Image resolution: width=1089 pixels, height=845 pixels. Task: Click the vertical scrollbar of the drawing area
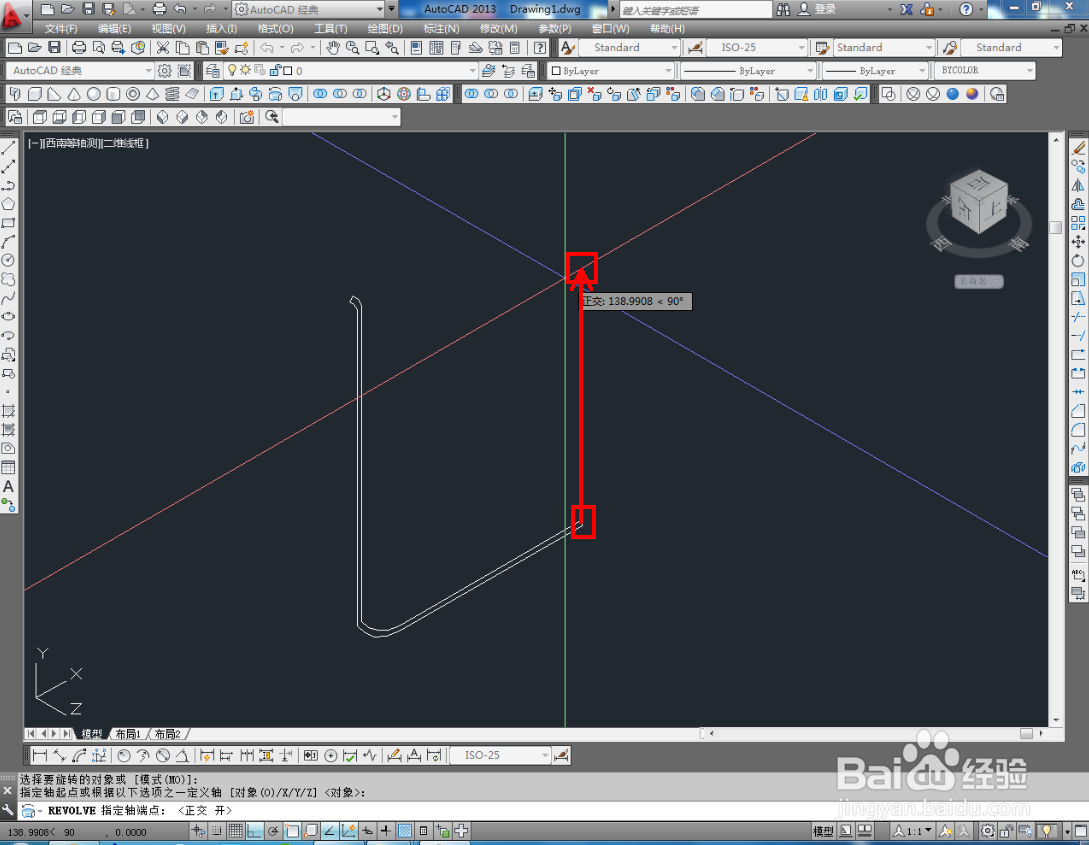tap(1056, 430)
